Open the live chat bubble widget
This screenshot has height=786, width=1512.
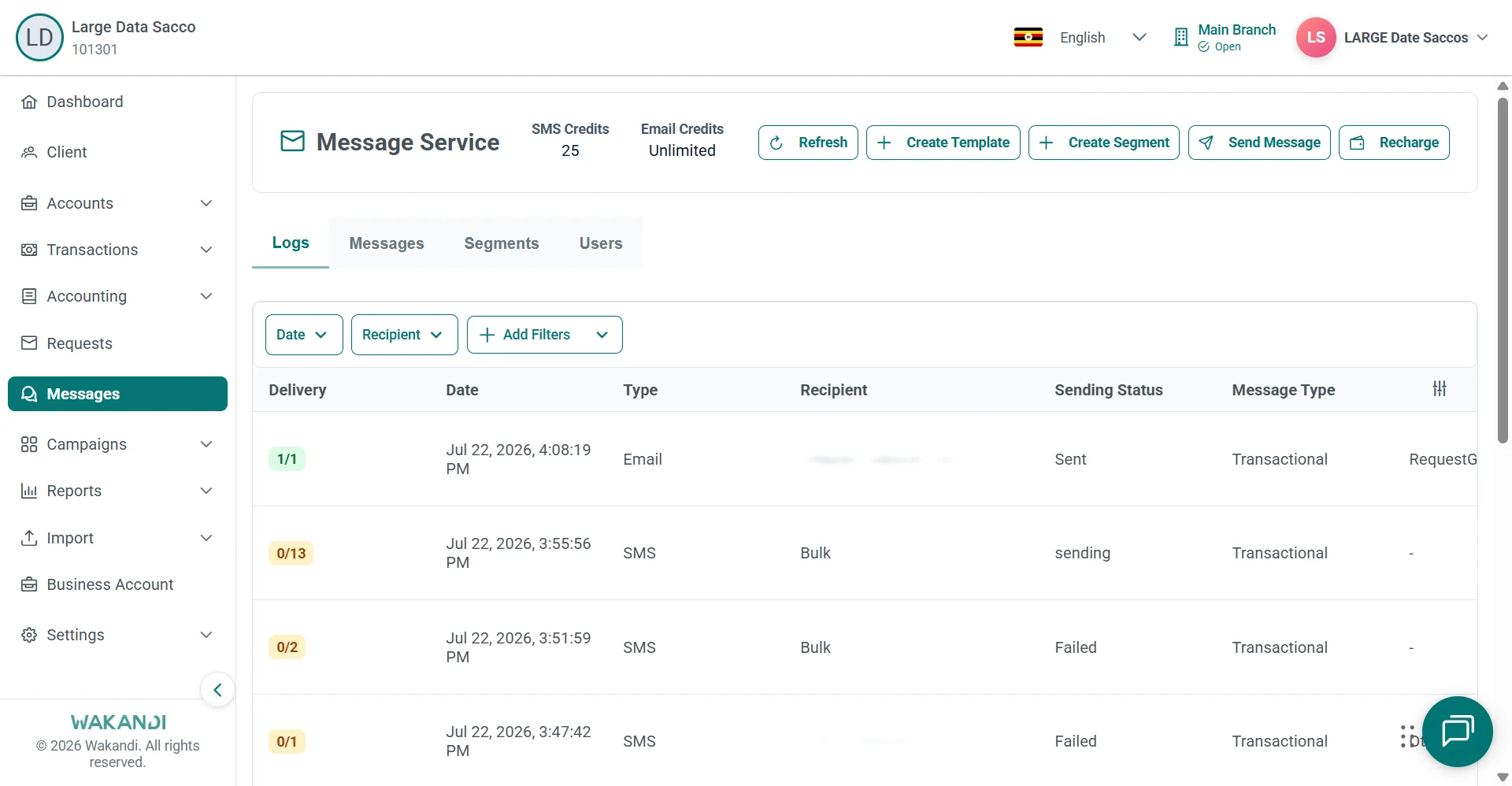click(x=1458, y=732)
